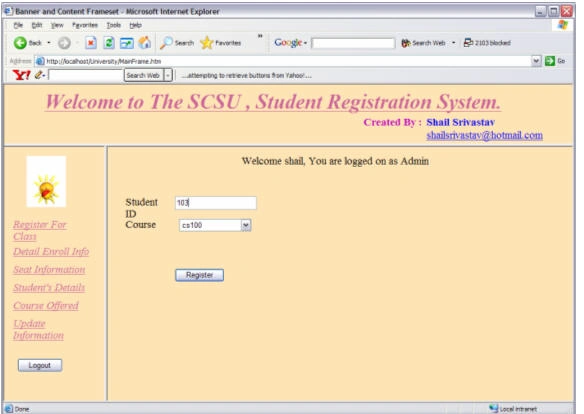
Task: Open the Favorites menu
Action: (x=85, y=25)
